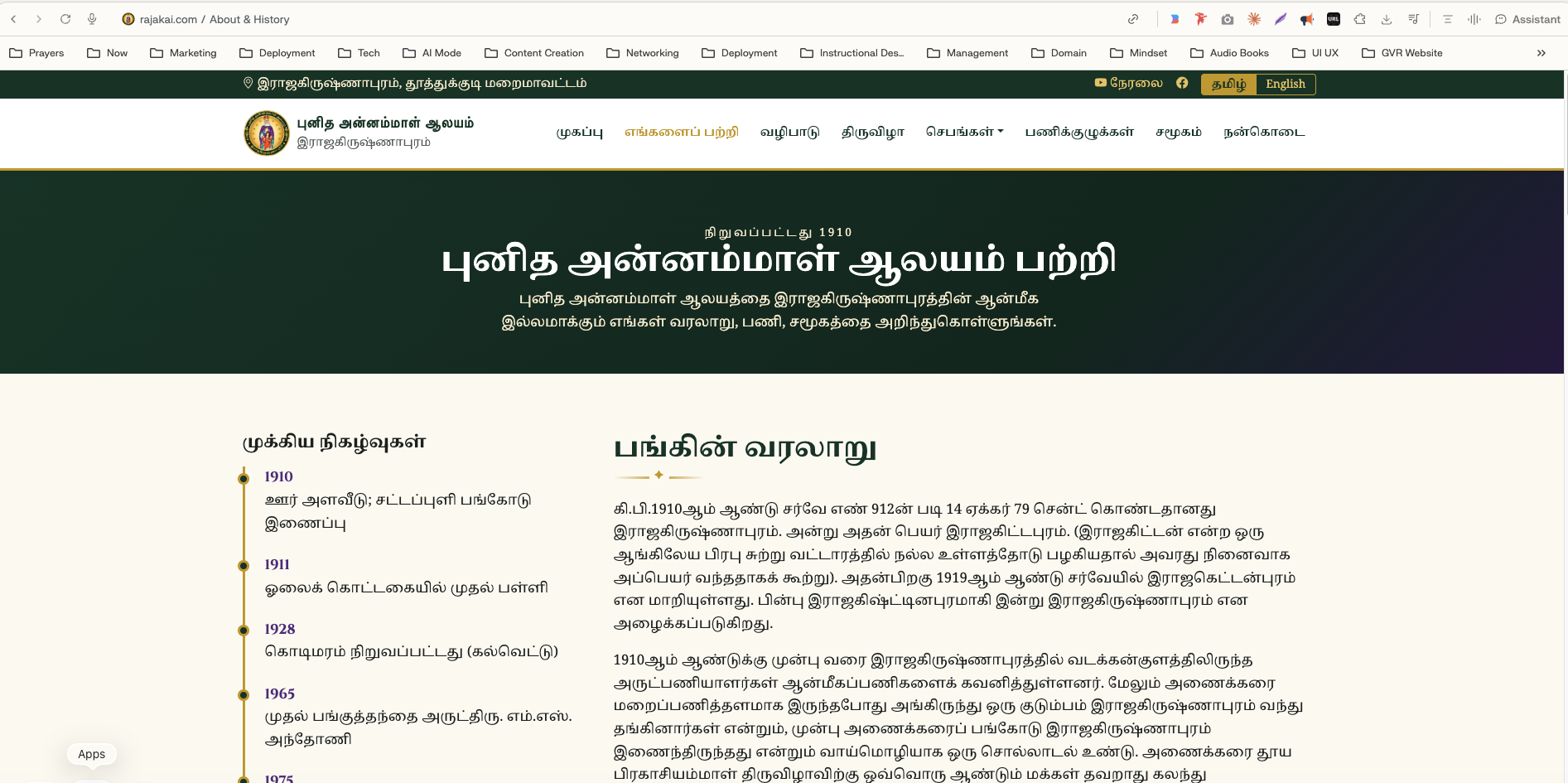Open the வழிபாடு menu item
Screen dimensions: 1568x783
click(x=789, y=133)
